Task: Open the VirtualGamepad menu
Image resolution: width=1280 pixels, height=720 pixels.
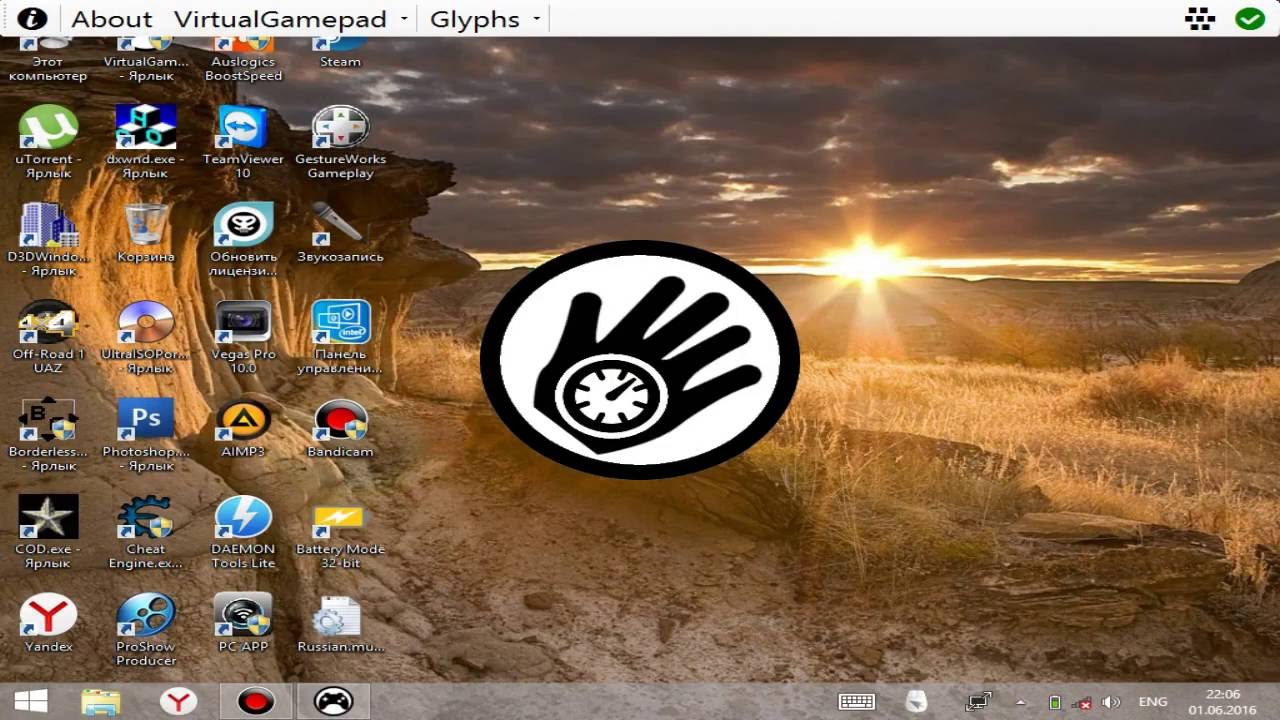Action: pos(280,19)
